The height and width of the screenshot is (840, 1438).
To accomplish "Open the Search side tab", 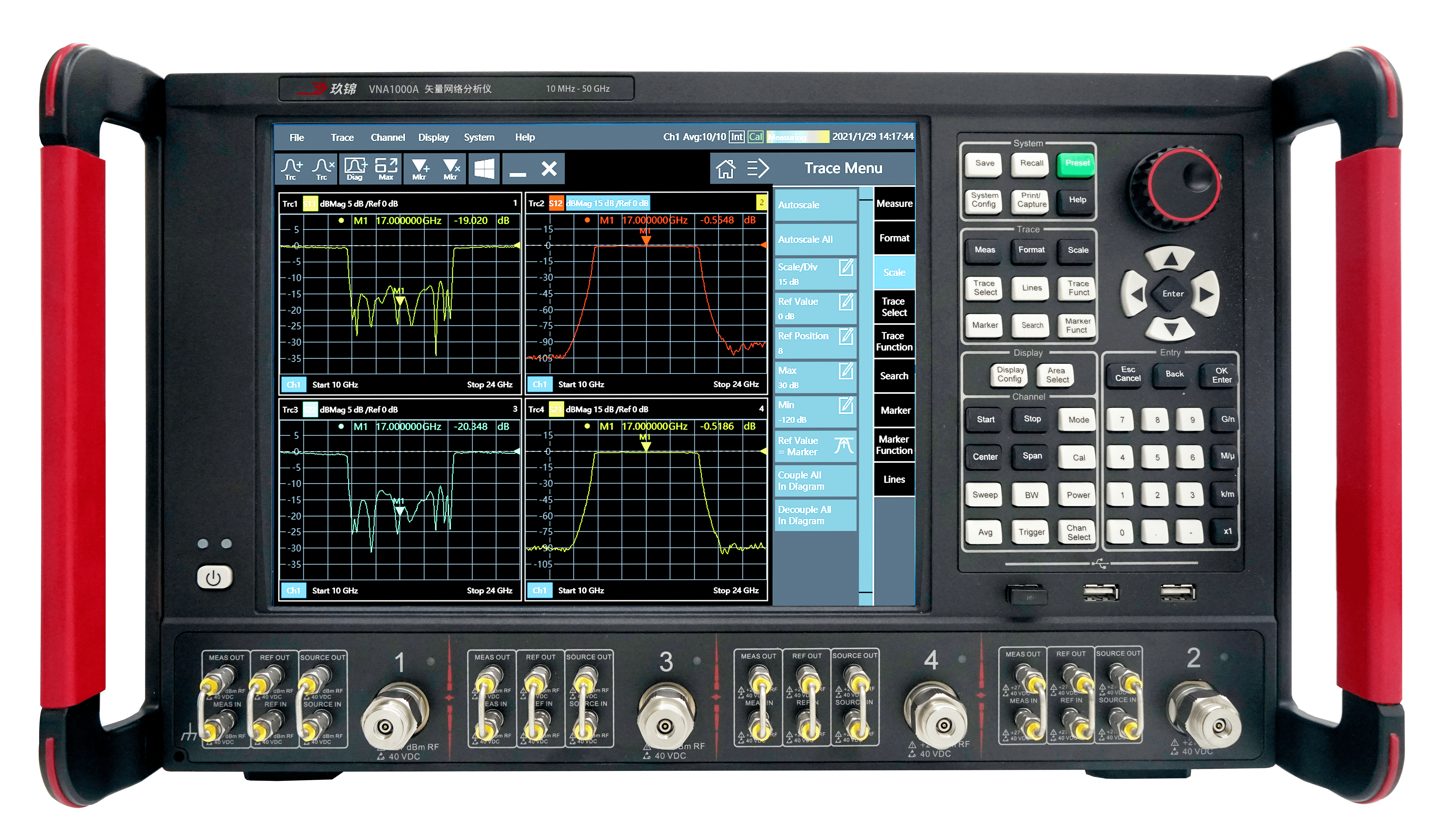I will click(x=894, y=376).
